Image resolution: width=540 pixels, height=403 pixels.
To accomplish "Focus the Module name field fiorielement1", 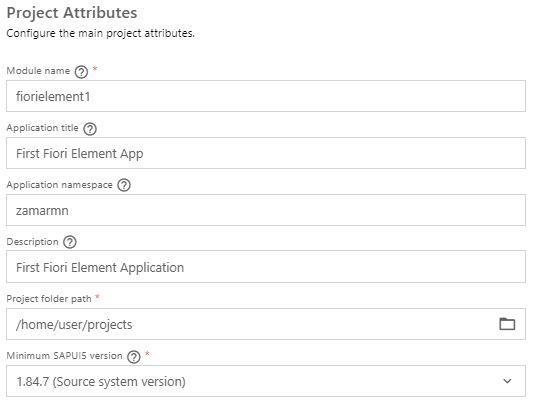I will coord(266,96).
